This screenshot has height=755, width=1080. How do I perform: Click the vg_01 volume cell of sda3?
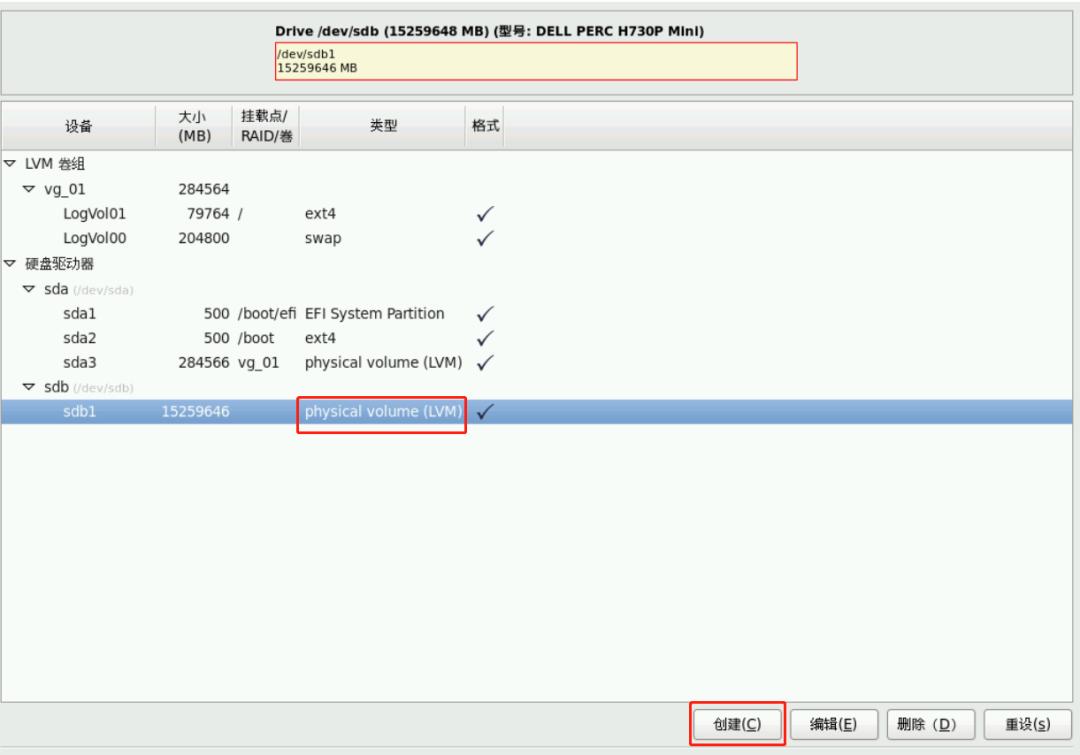tap(258, 362)
